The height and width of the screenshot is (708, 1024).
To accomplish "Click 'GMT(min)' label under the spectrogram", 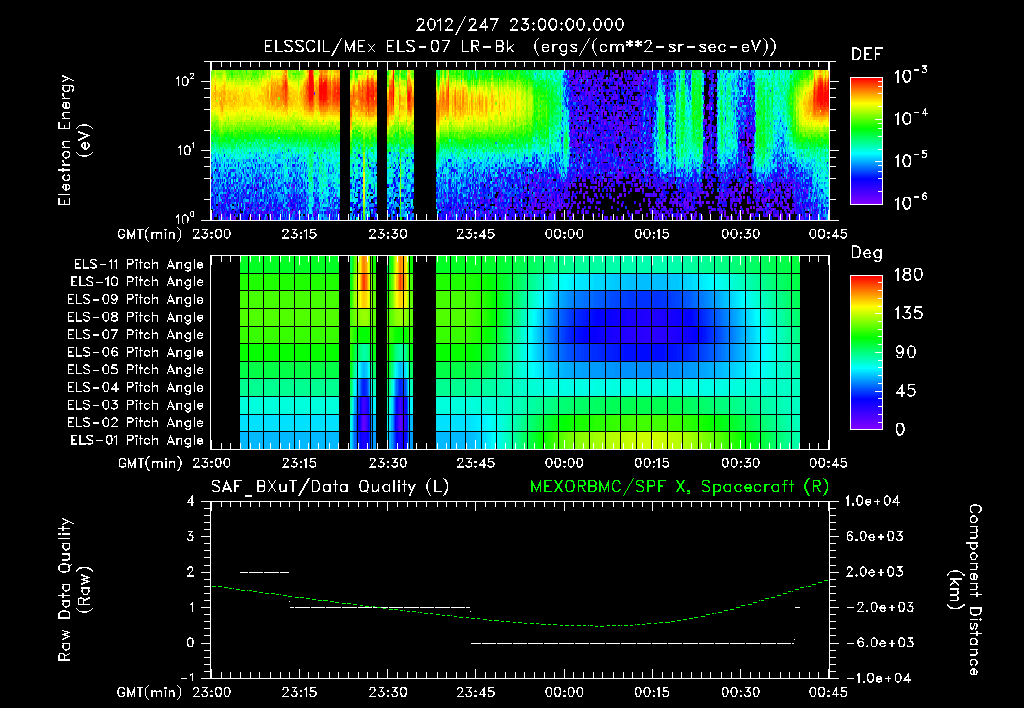I will coord(150,234).
